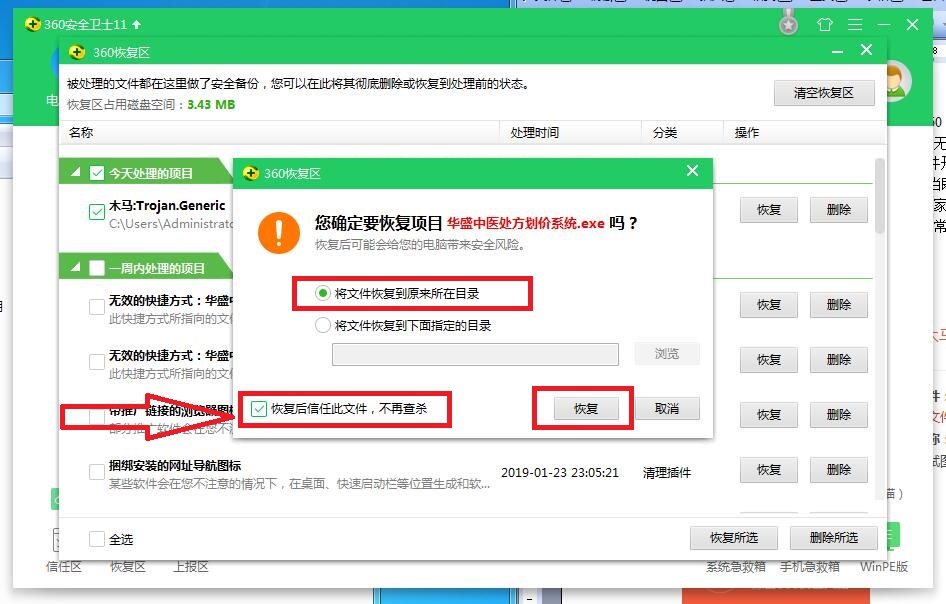Click the 清空恢复区 button

(824, 93)
